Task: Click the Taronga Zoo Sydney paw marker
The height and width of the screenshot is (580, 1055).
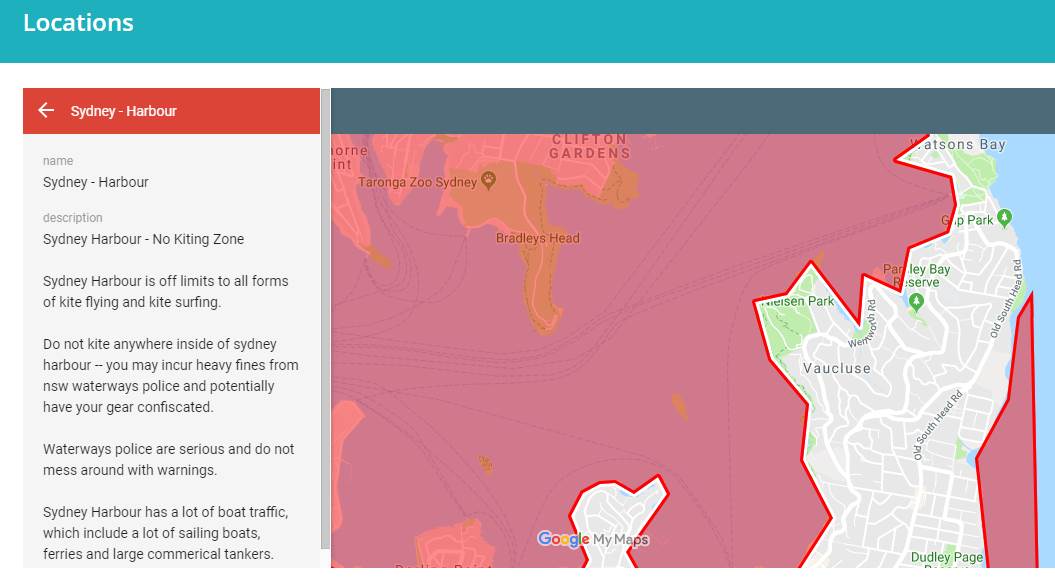Action: pyautogui.click(x=488, y=181)
